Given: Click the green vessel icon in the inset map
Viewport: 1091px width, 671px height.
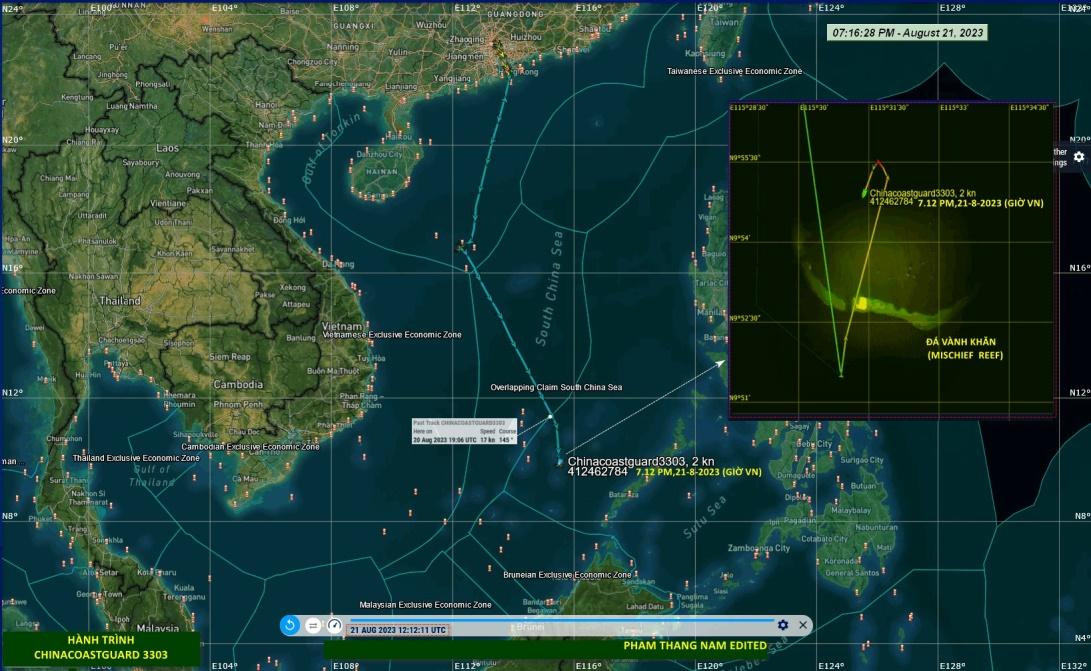Looking at the screenshot, I should coord(865,194).
